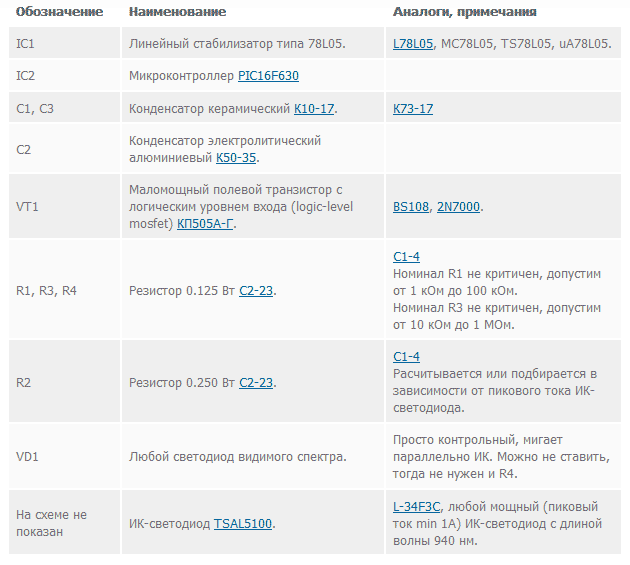Select the IC1 designation cell

[x=64, y=43]
